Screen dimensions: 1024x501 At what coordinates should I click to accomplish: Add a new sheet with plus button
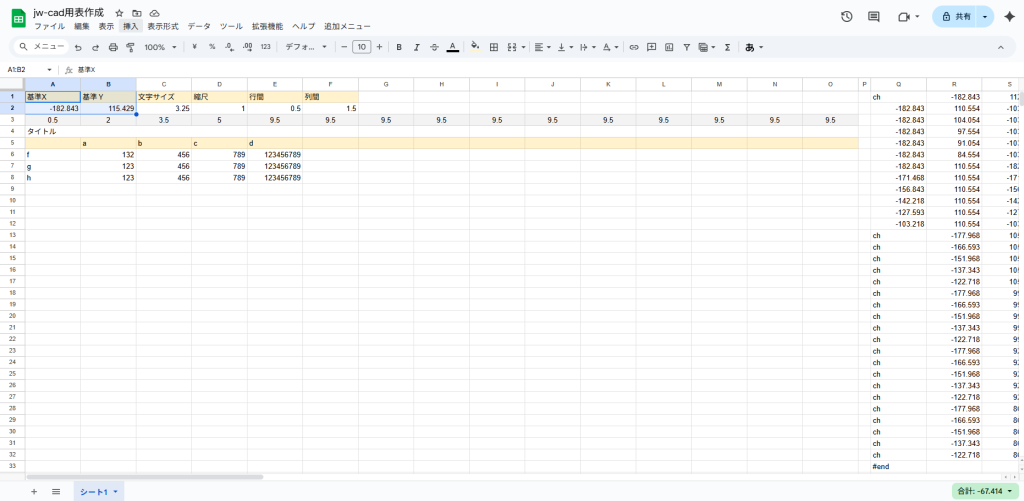(34, 491)
